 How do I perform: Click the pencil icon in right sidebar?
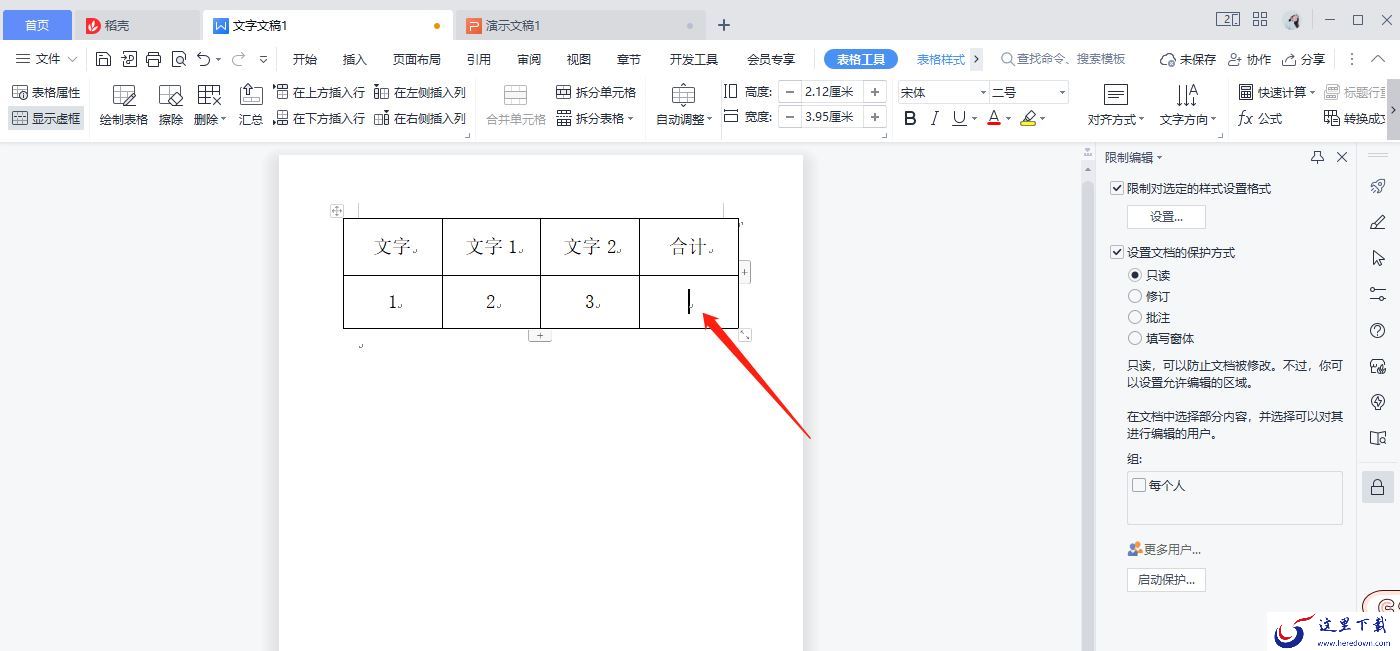1377,222
